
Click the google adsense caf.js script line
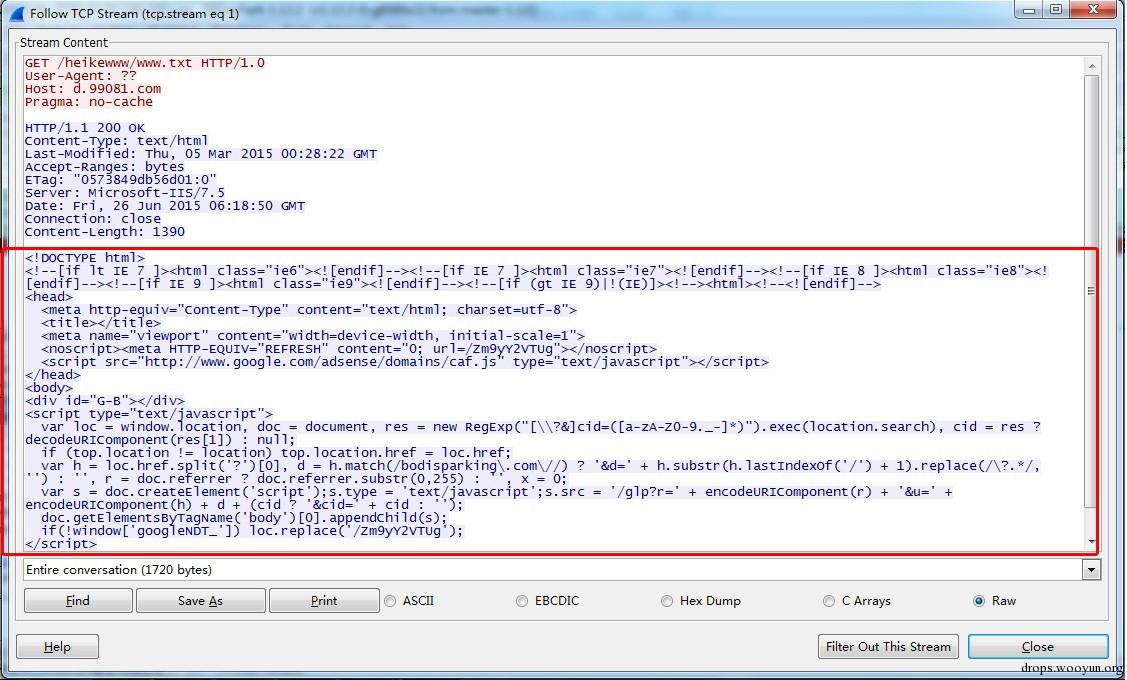(x=405, y=362)
